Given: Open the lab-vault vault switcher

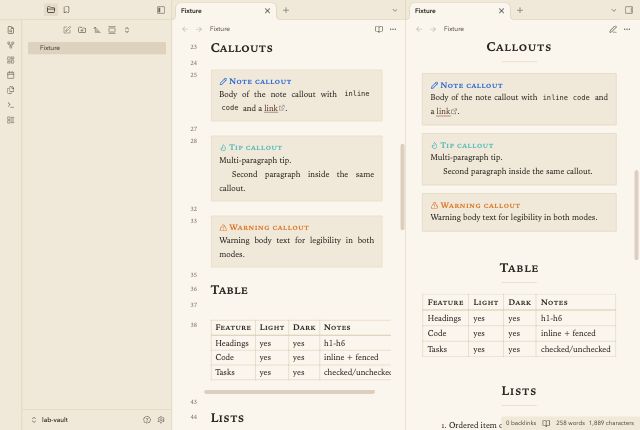Looking at the screenshot, I should pos(50,420).
